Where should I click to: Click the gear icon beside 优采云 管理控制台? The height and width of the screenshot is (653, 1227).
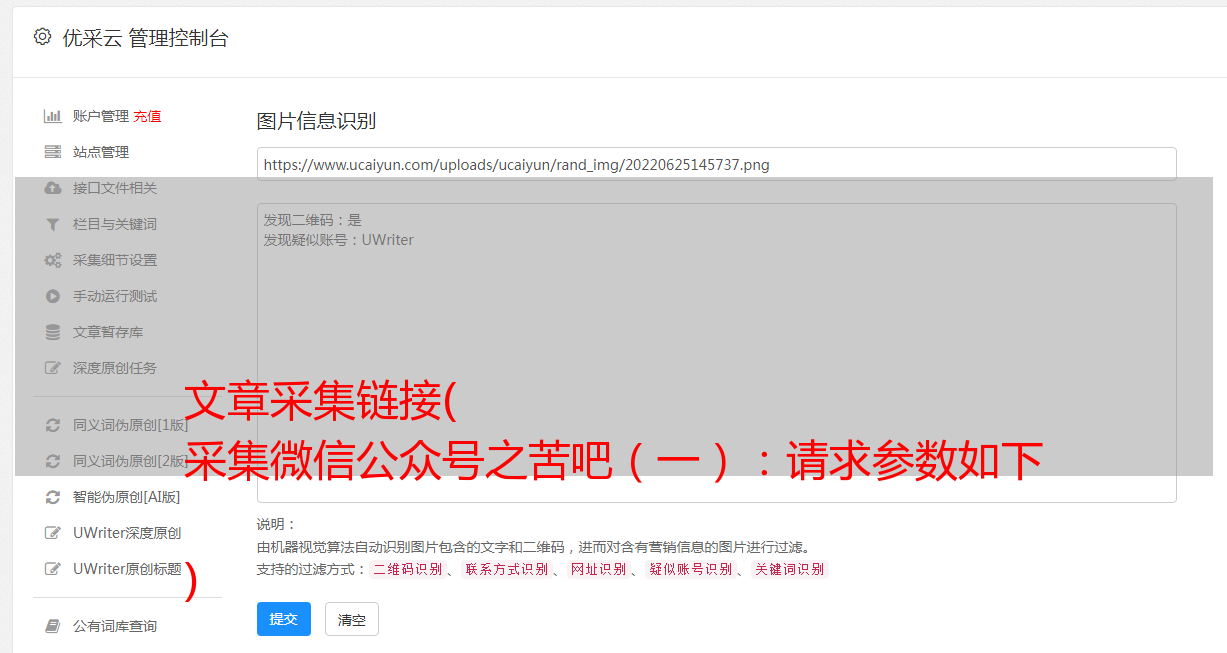42,37
